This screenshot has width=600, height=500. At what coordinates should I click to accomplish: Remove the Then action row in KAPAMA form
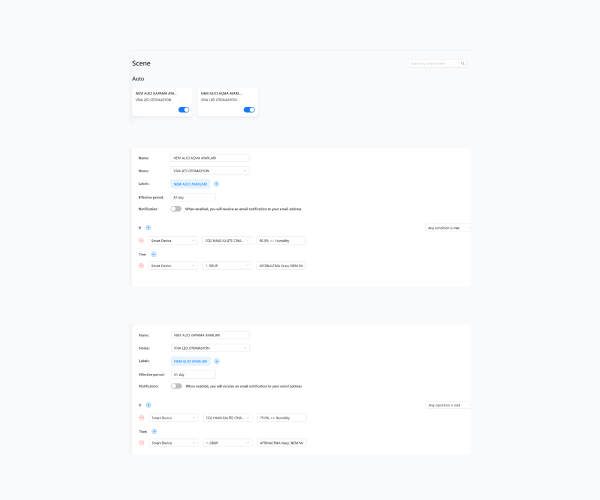142,443
